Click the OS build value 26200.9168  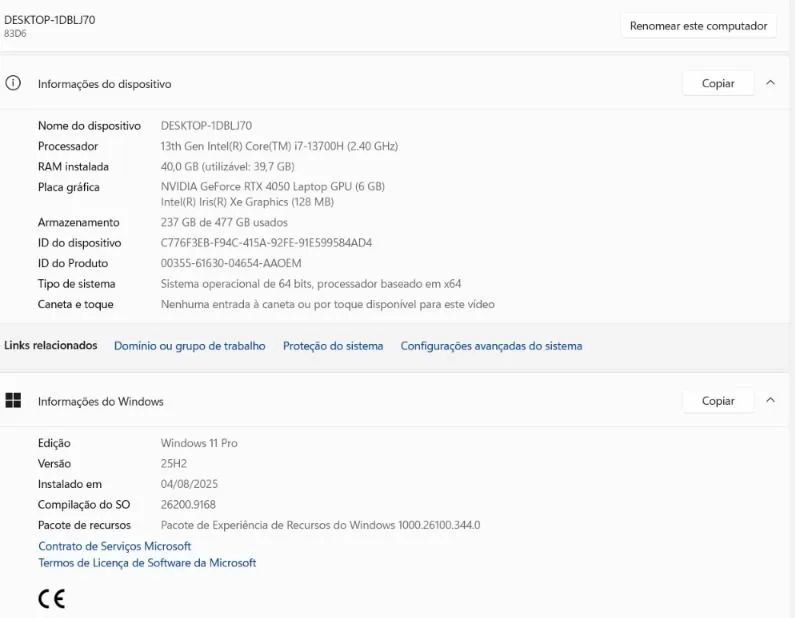pyautogui.click(x=188, y=504)
